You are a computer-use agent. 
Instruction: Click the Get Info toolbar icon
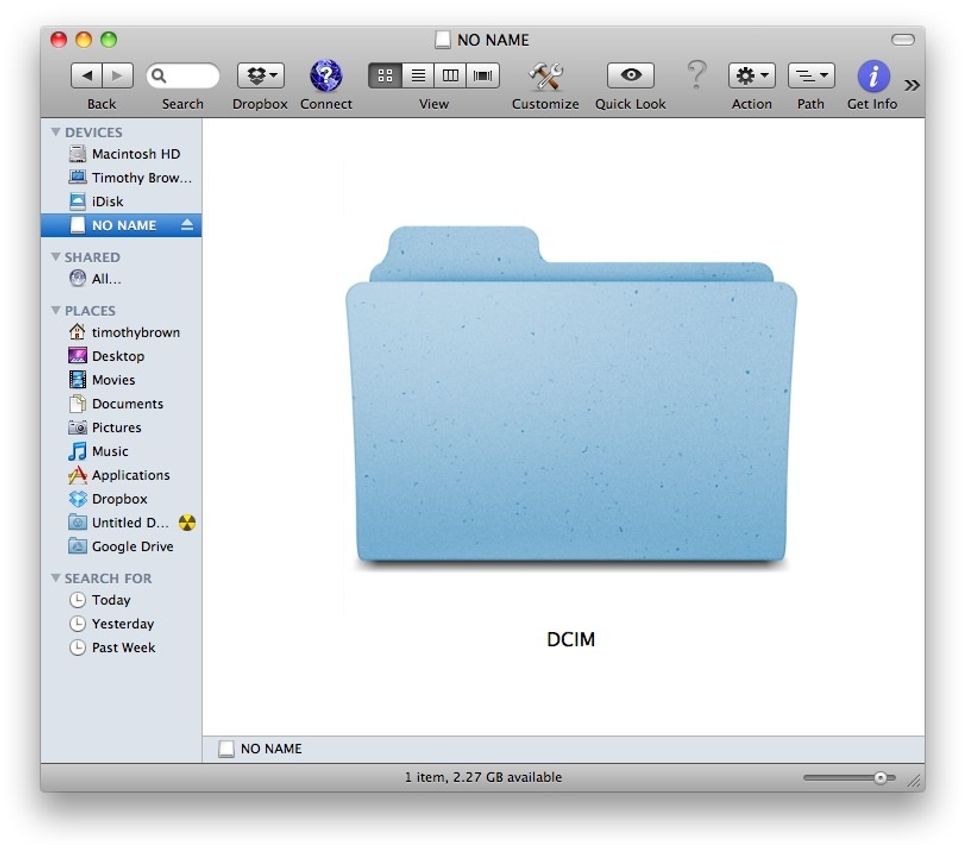pos(870,75)
